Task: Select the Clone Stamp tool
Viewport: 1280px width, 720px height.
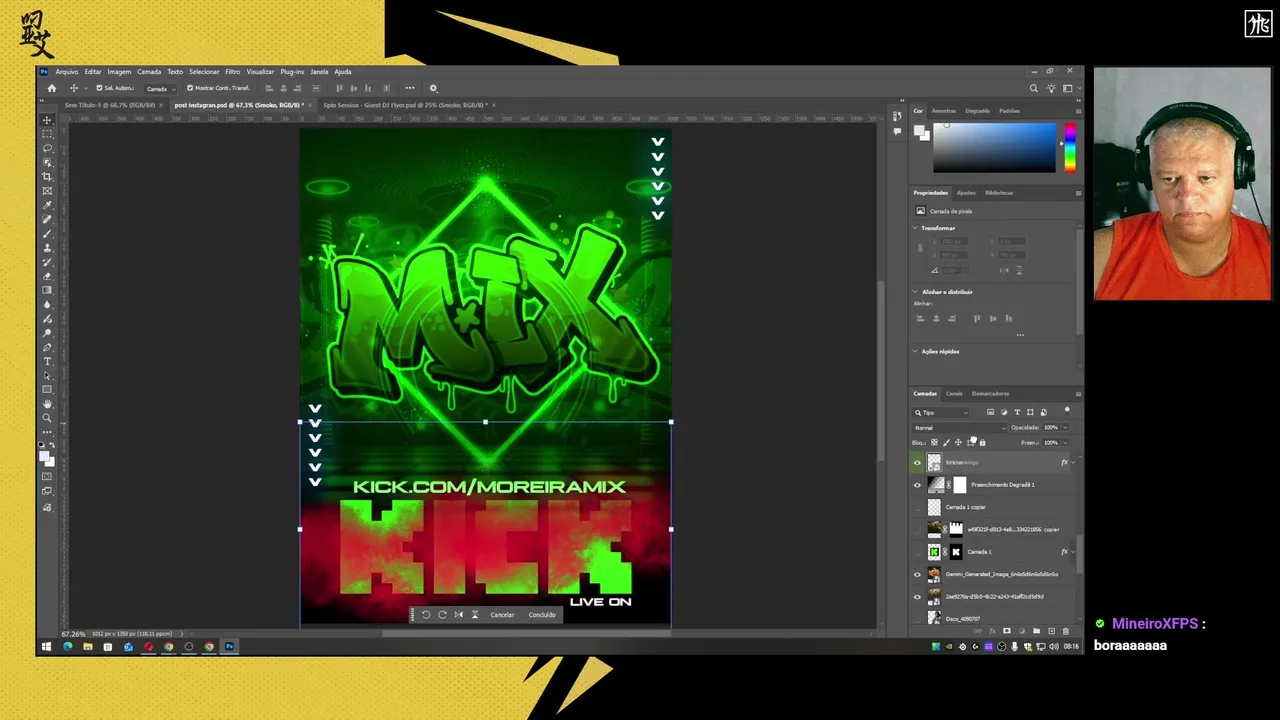Action: pos(47,248)
